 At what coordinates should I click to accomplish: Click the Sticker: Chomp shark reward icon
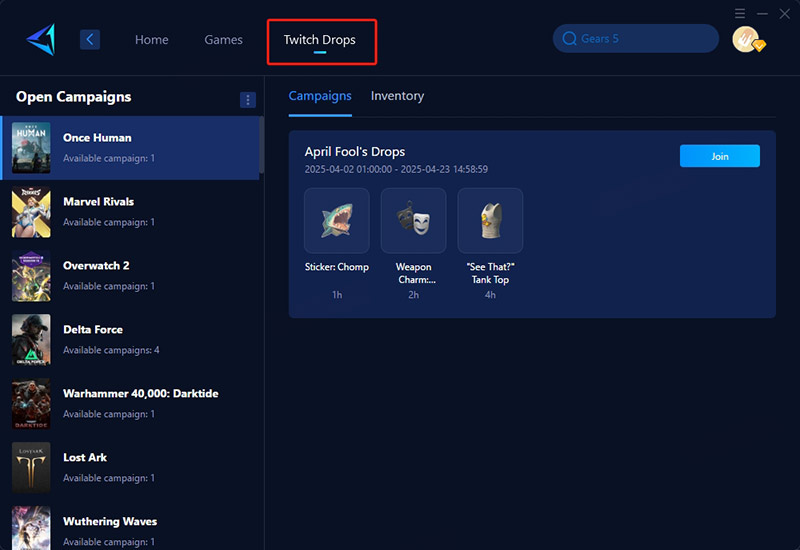pos(337,220)
